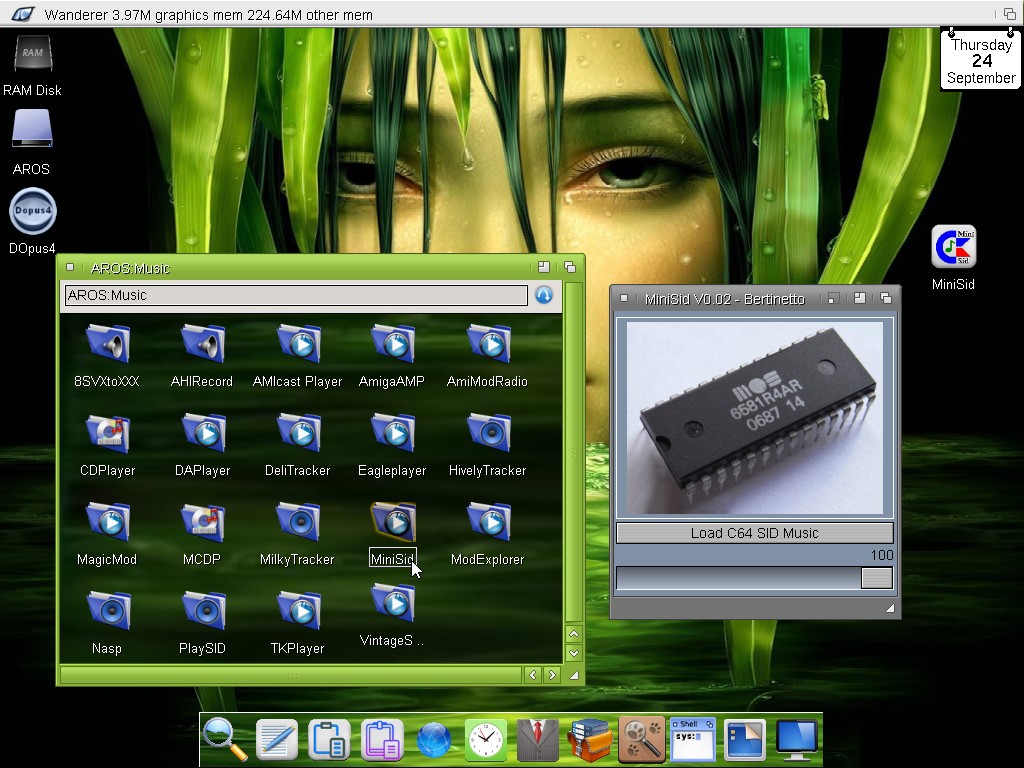Click the MiniSid desktop icon
Image resolution: width=1024 pixels, height=768 pixels.
(953, 248)
